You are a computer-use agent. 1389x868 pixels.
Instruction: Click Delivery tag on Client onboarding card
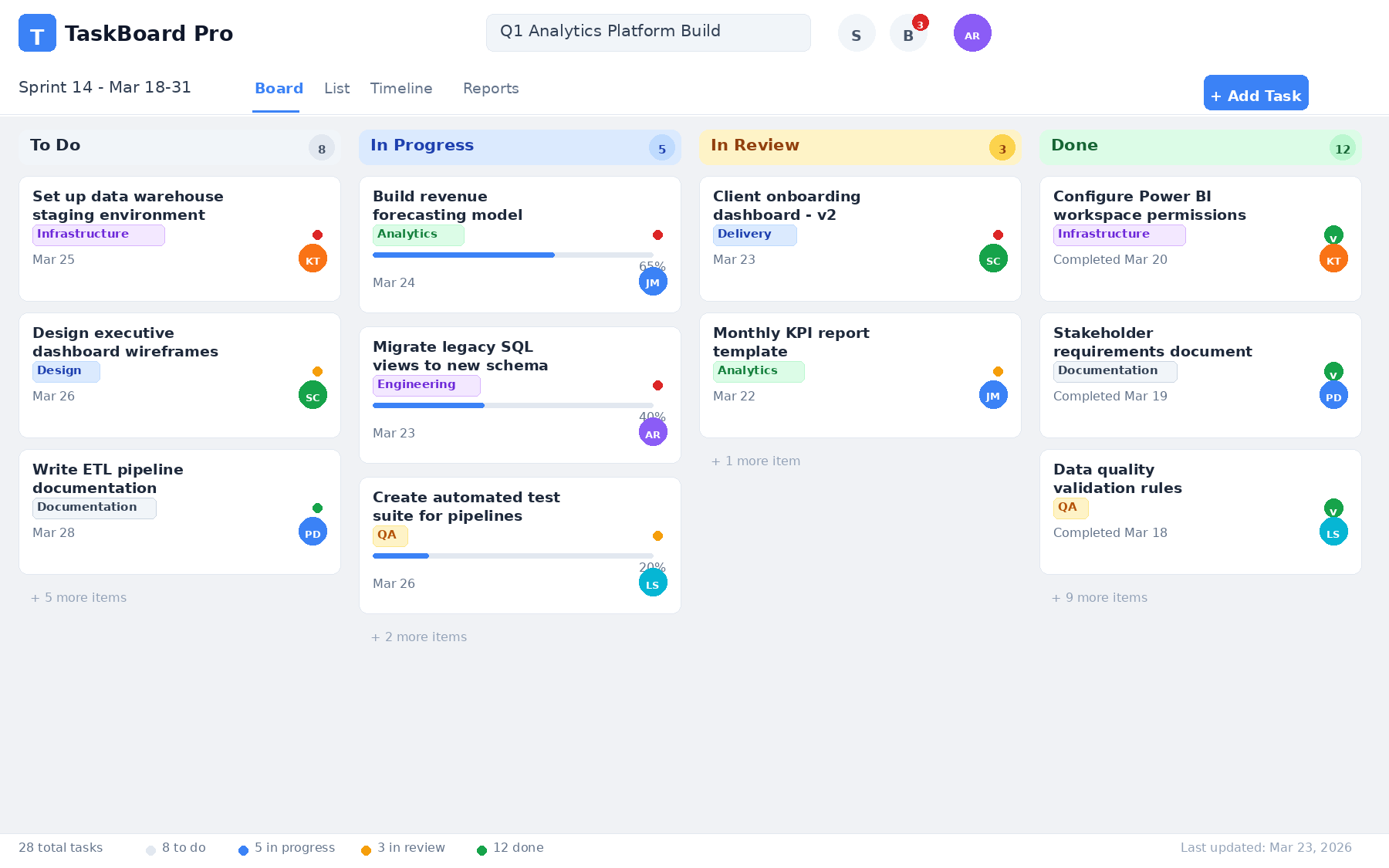coord(755,235)
